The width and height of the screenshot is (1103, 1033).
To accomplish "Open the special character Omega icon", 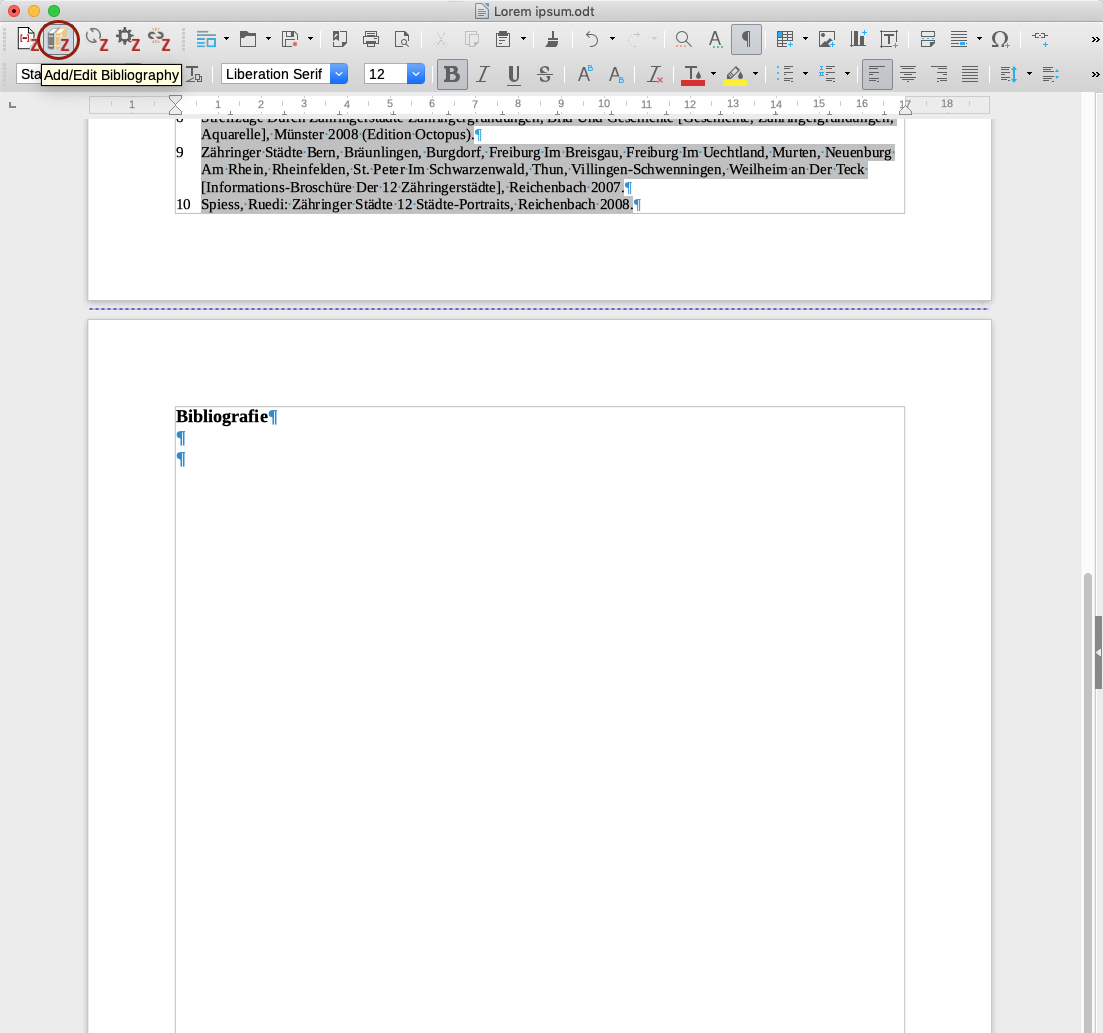I will 1000,39.
